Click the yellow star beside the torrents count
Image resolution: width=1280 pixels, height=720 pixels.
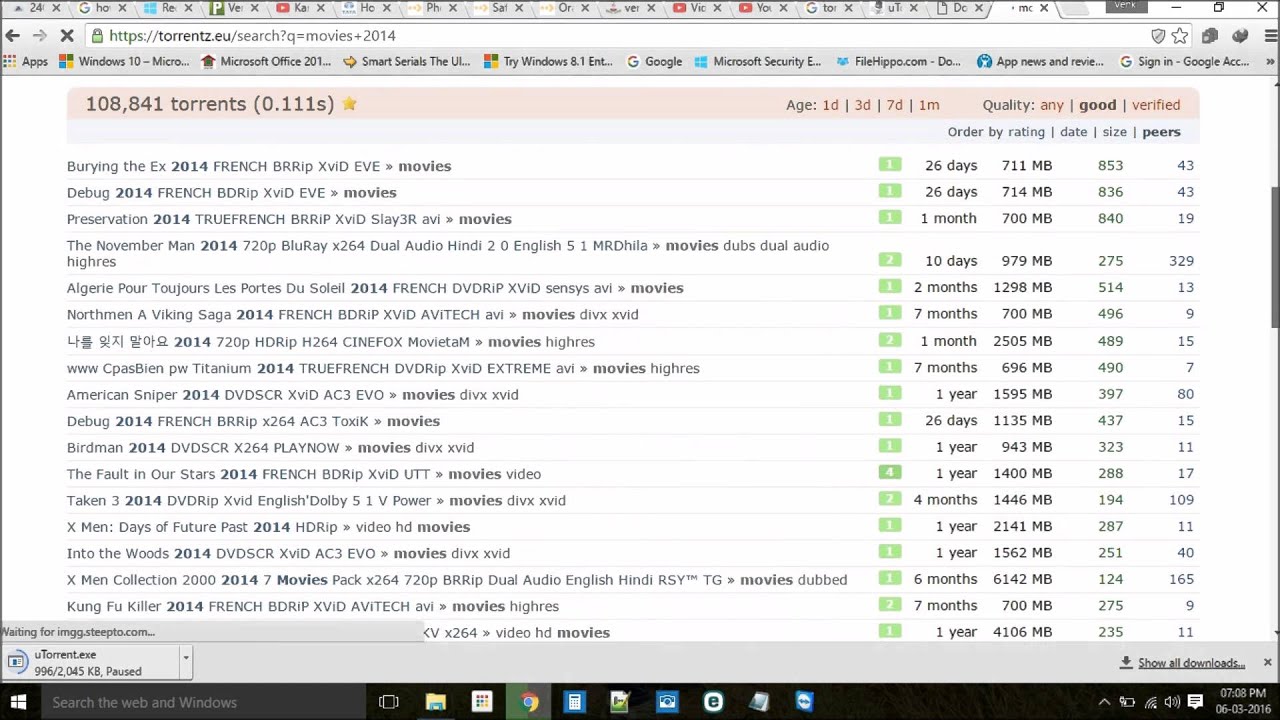(349, 103)
